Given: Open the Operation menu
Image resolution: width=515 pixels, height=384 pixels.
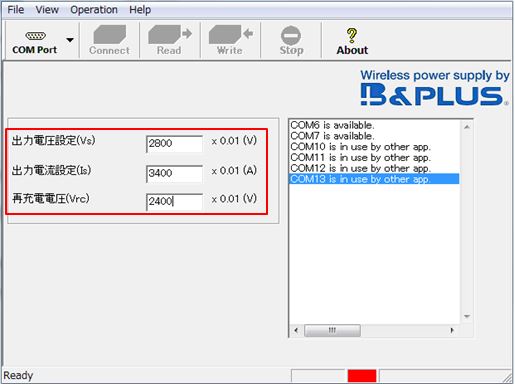Looking at the screenshot, I should (94, 10).
